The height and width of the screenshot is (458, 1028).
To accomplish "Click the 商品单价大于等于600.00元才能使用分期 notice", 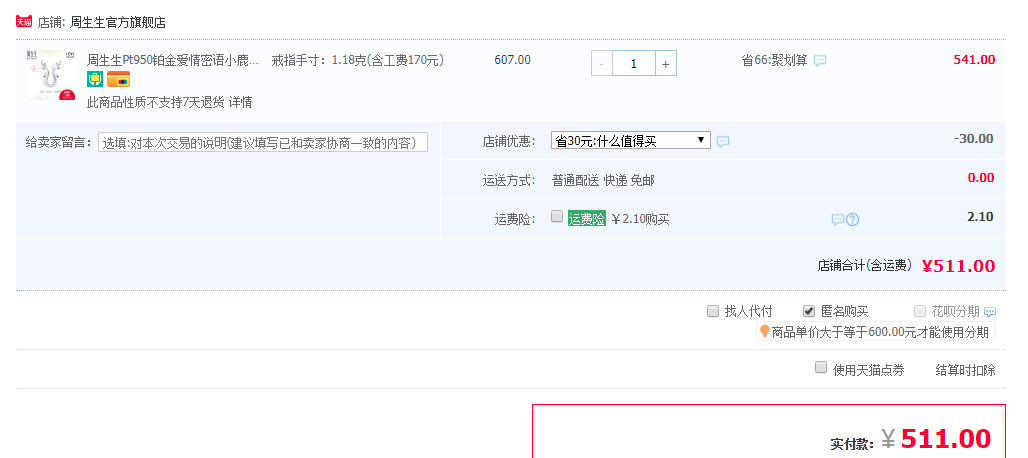I will click(x=880, y=332).
